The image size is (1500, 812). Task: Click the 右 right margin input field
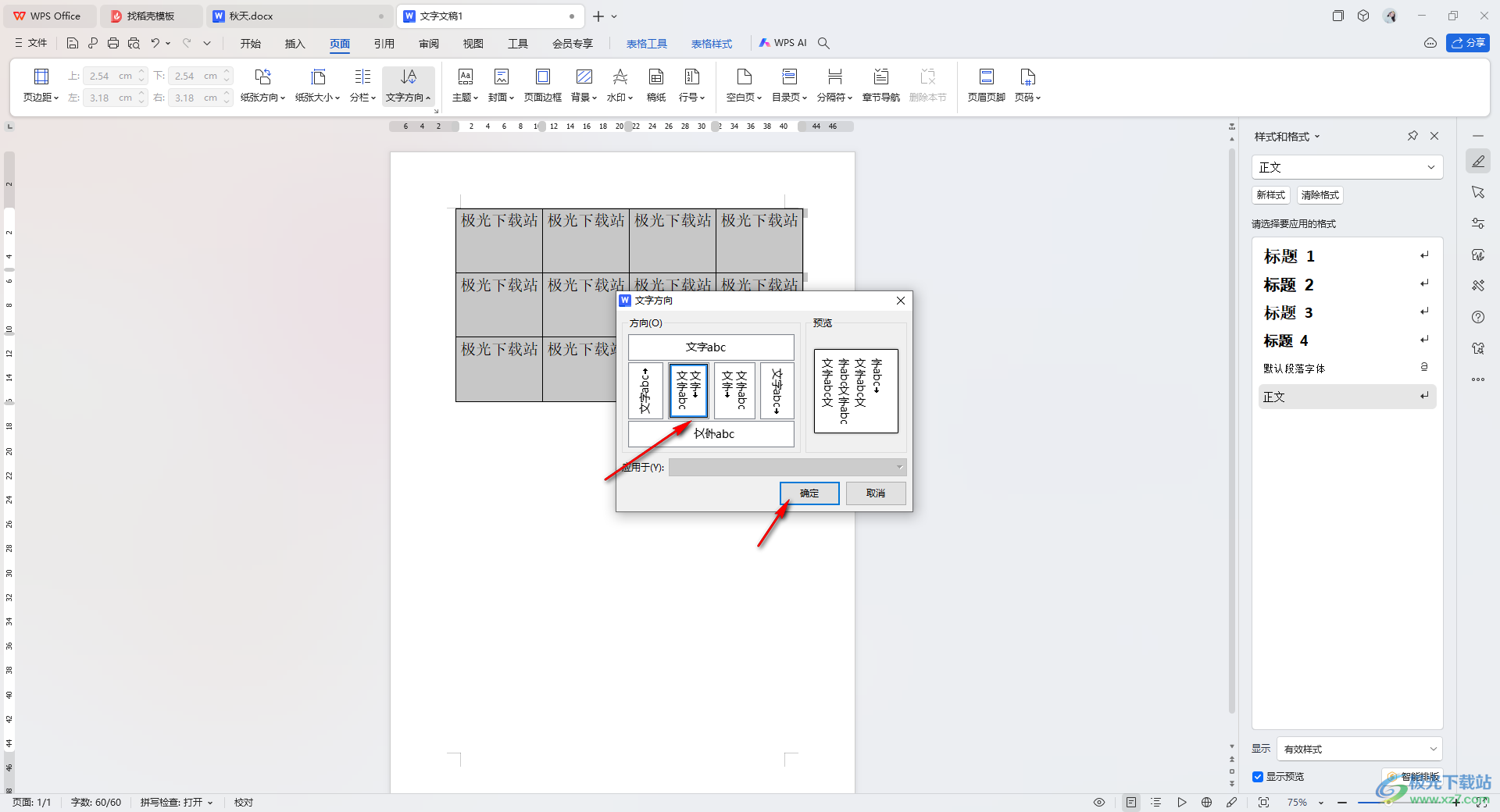click(195, 98)
